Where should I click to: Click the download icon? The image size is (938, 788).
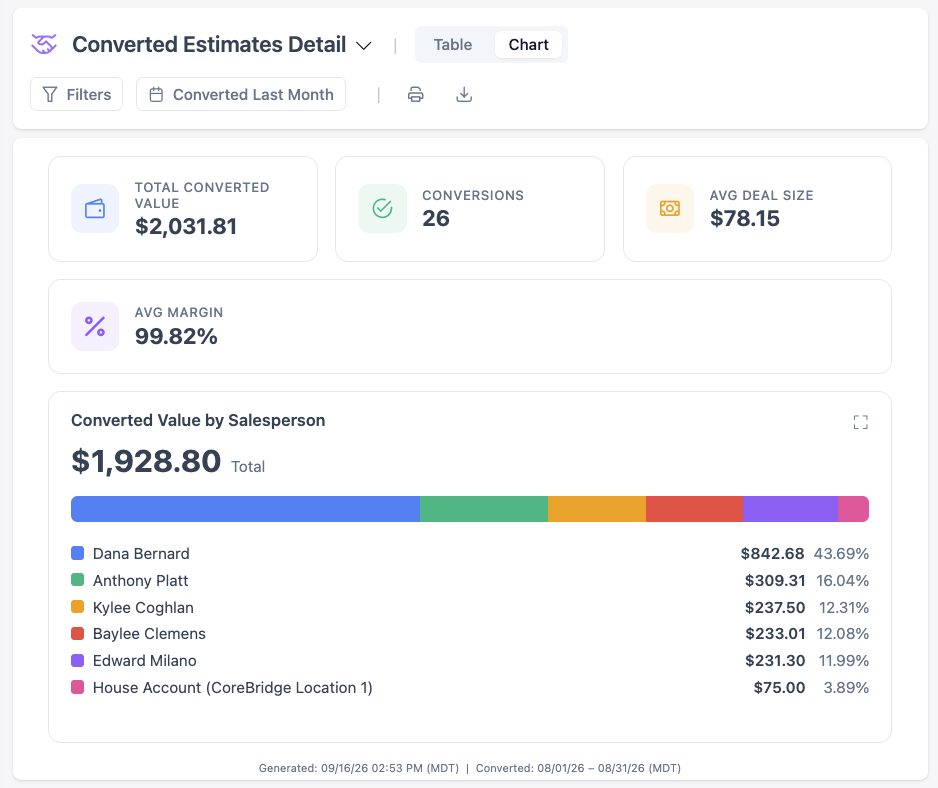(464, 95)
